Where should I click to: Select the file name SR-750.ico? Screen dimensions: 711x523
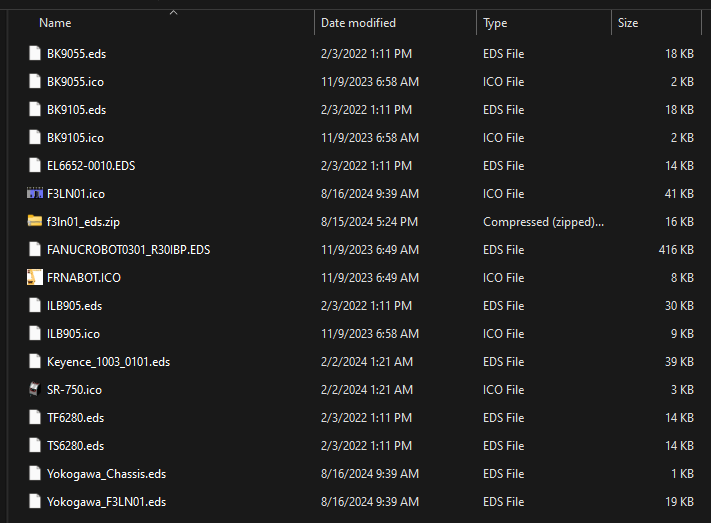[74, 390]
